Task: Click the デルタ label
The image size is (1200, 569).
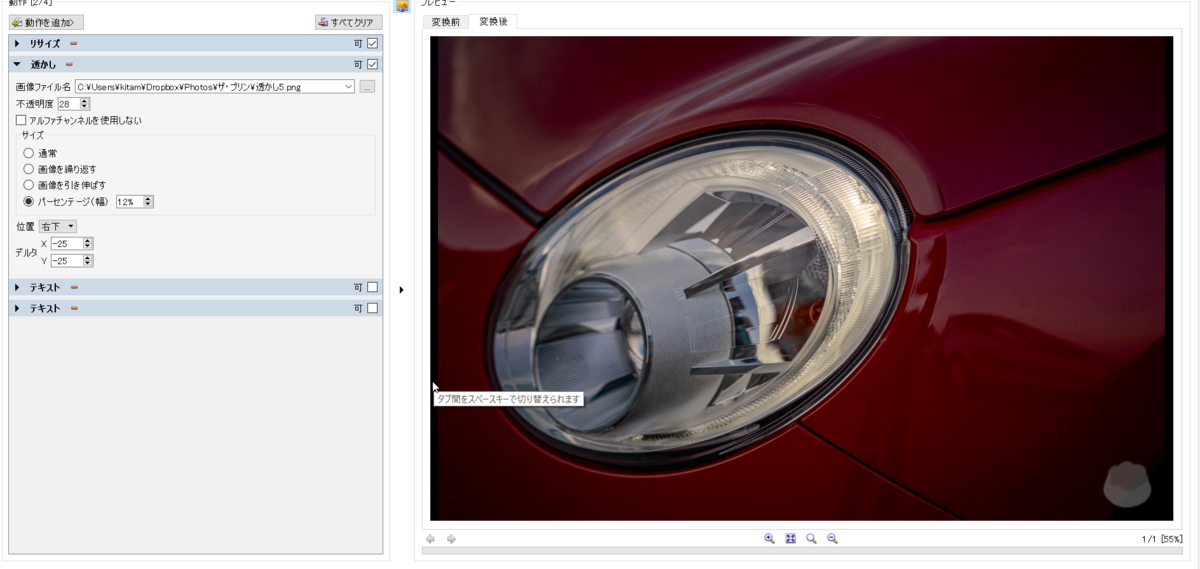Action: click(26, 253)
